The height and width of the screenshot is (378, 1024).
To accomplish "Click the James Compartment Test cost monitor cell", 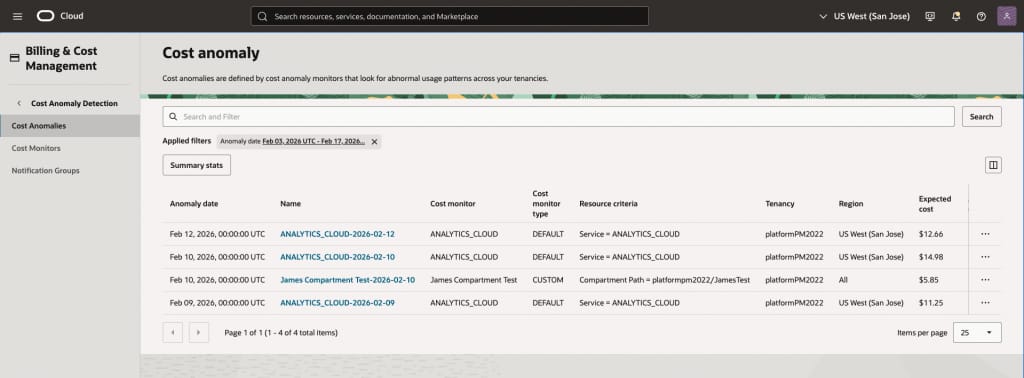I will 473,279.
